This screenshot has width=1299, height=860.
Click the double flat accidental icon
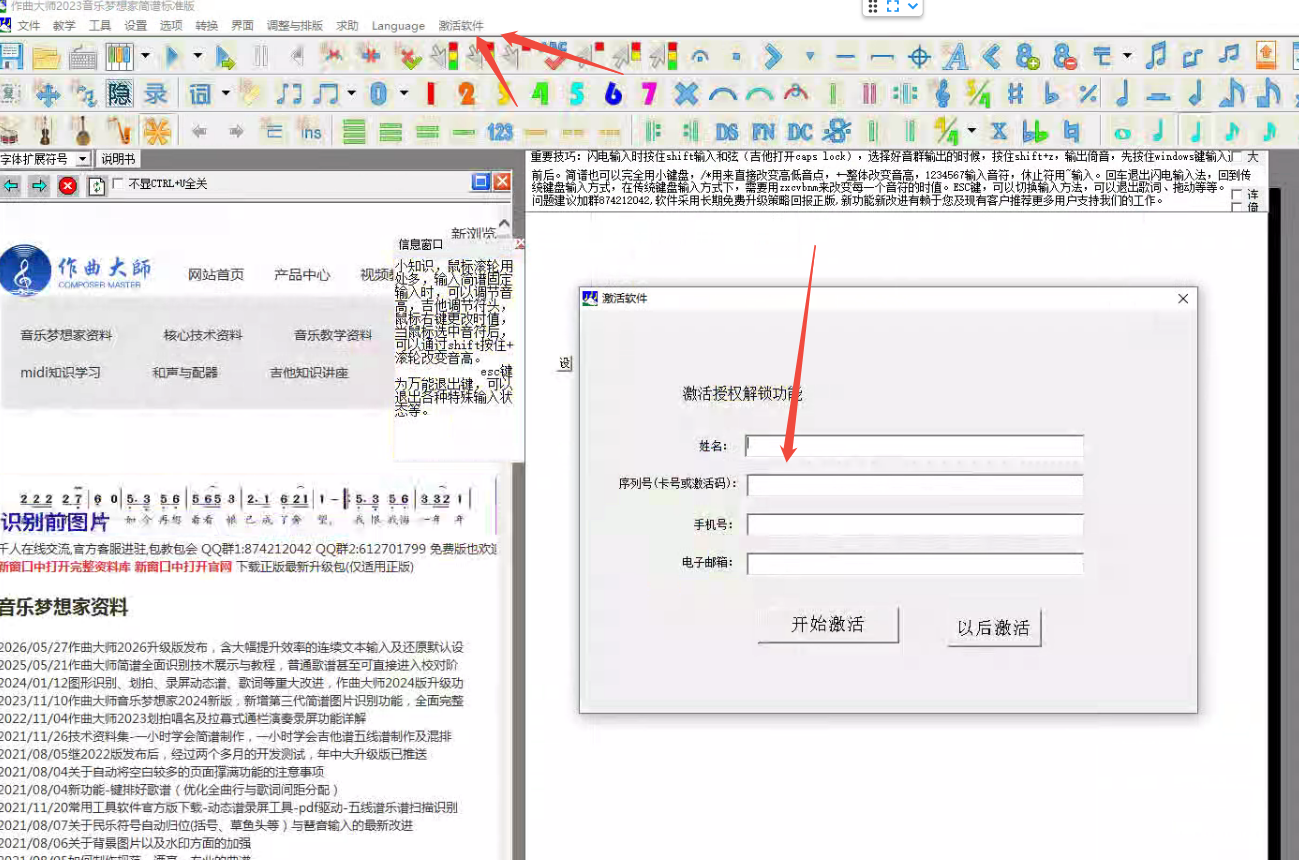coord(1036,131)
